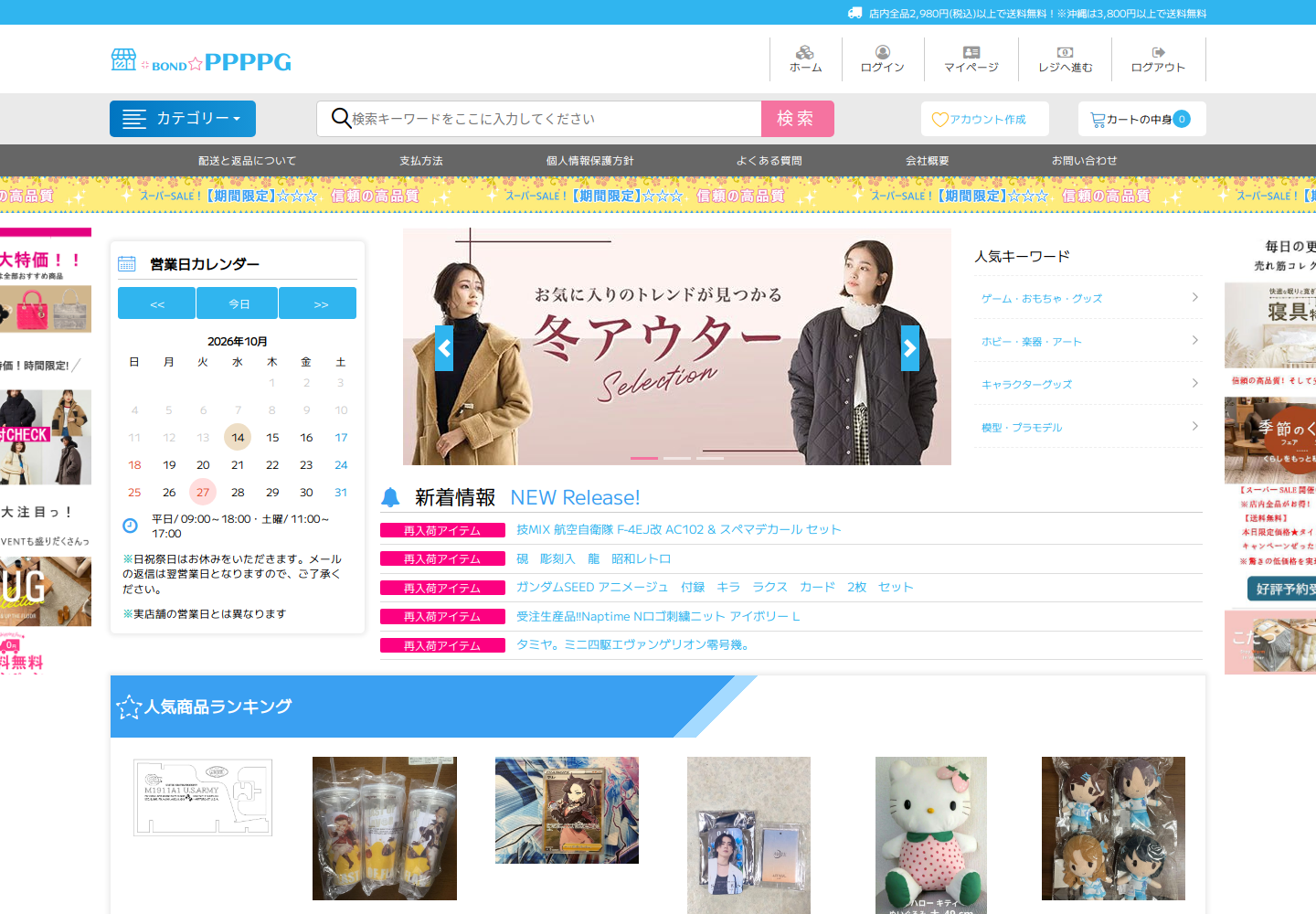Show previous banner slide with left arrow
This screenshot has width=1316, height=914.
click(x=444, y=348)
